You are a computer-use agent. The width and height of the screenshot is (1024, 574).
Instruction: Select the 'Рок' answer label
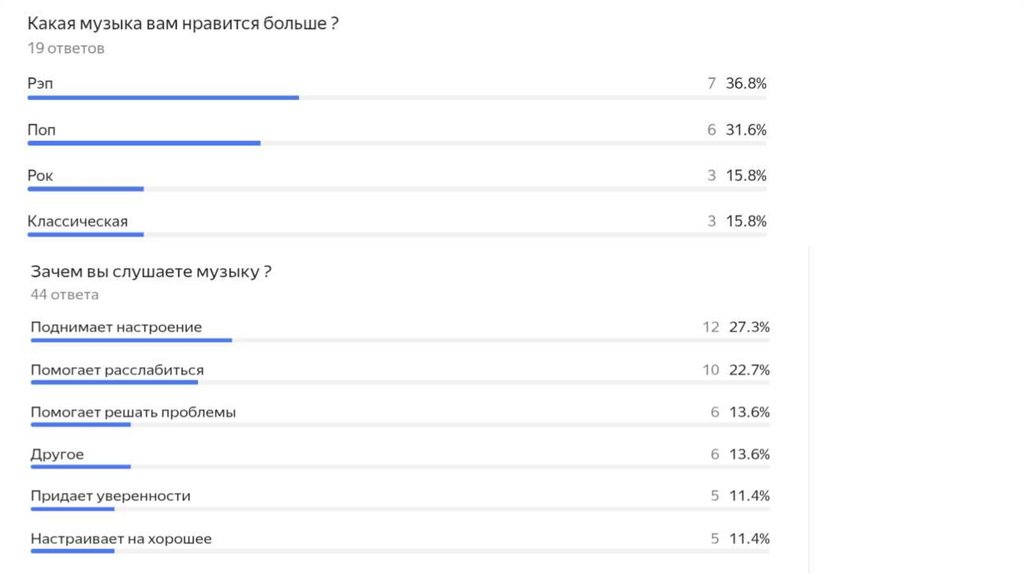(40, 176)
